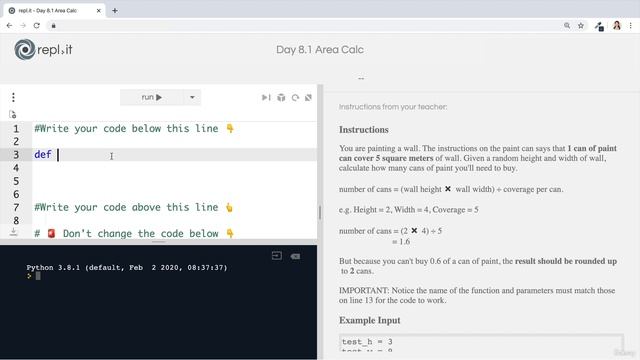
Task: Run the code with the run button
Action: tap(151, 97)
